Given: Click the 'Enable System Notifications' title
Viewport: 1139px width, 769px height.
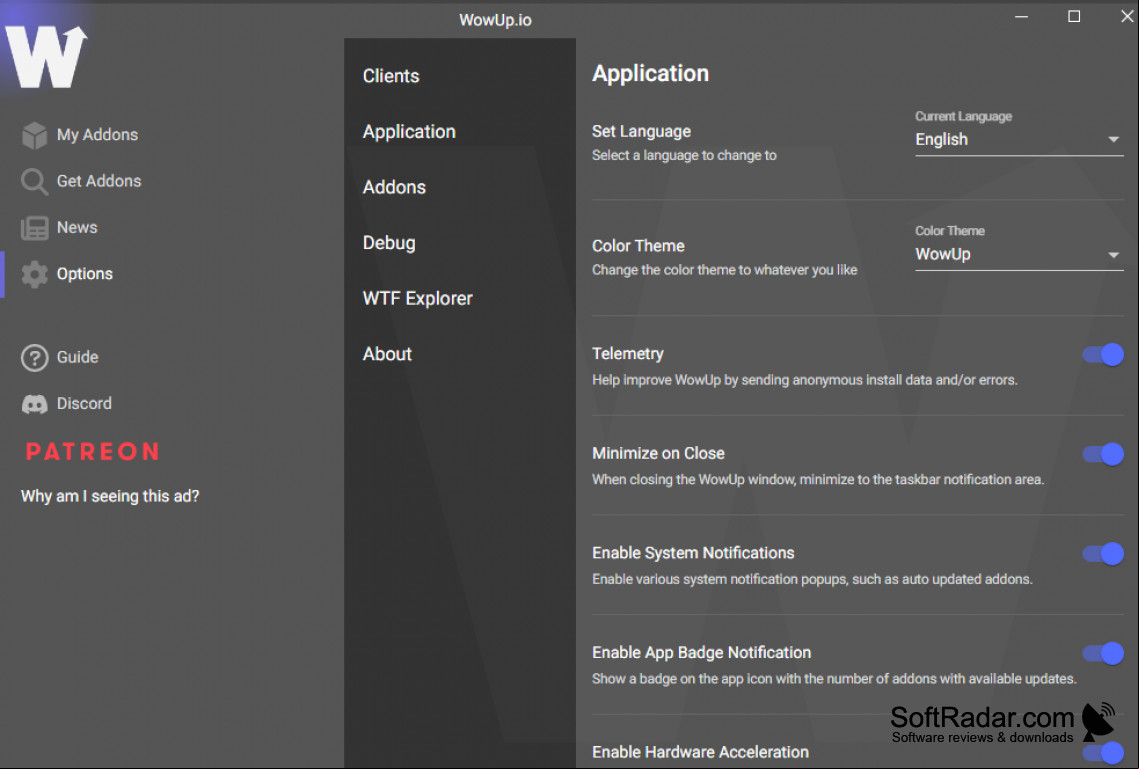Looking at the screenshot, I should click(x=693, y=553).
